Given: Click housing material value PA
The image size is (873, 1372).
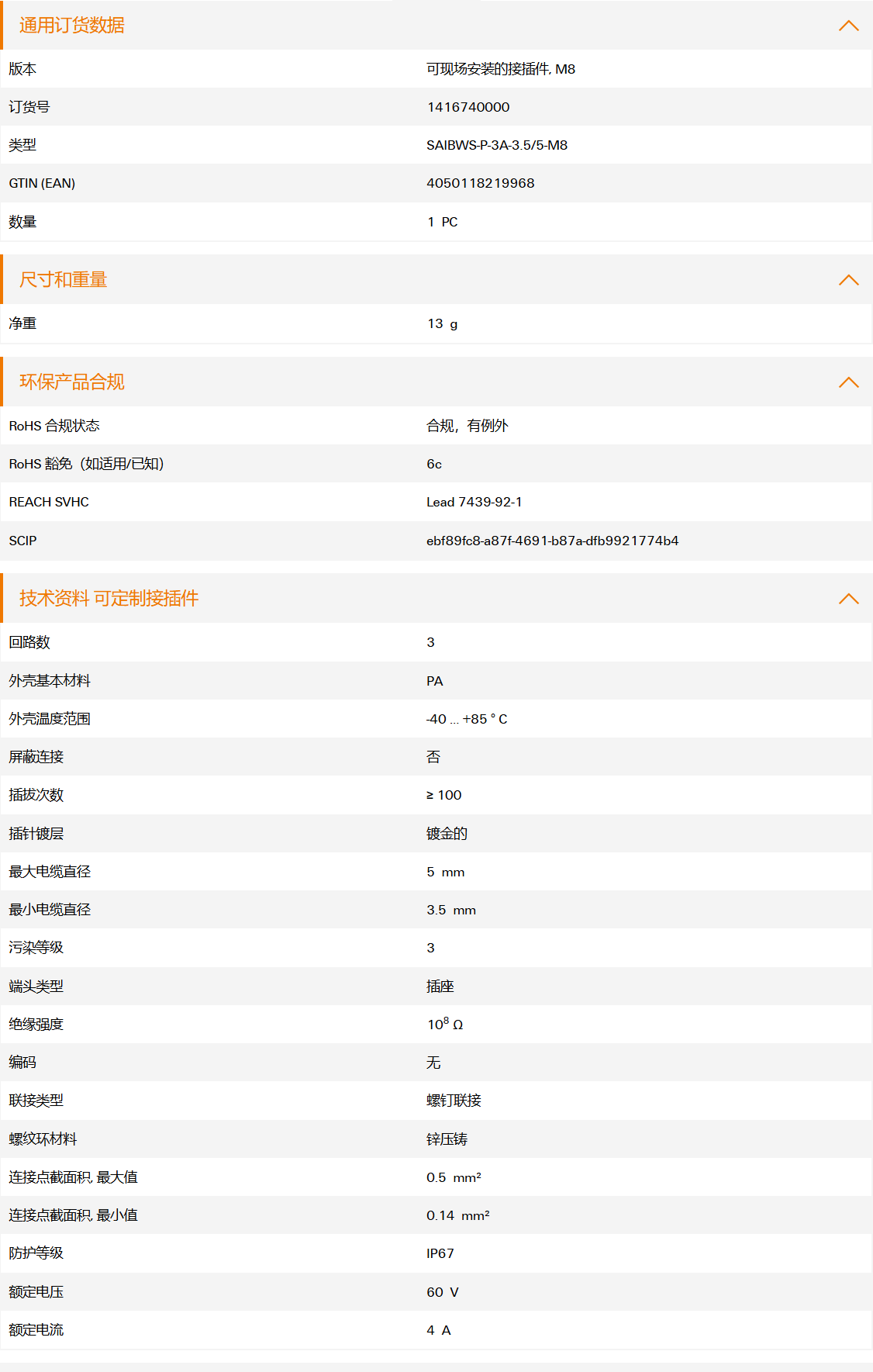Looking at the screenshot, I should pyautogui.click(x=435, y=681).
